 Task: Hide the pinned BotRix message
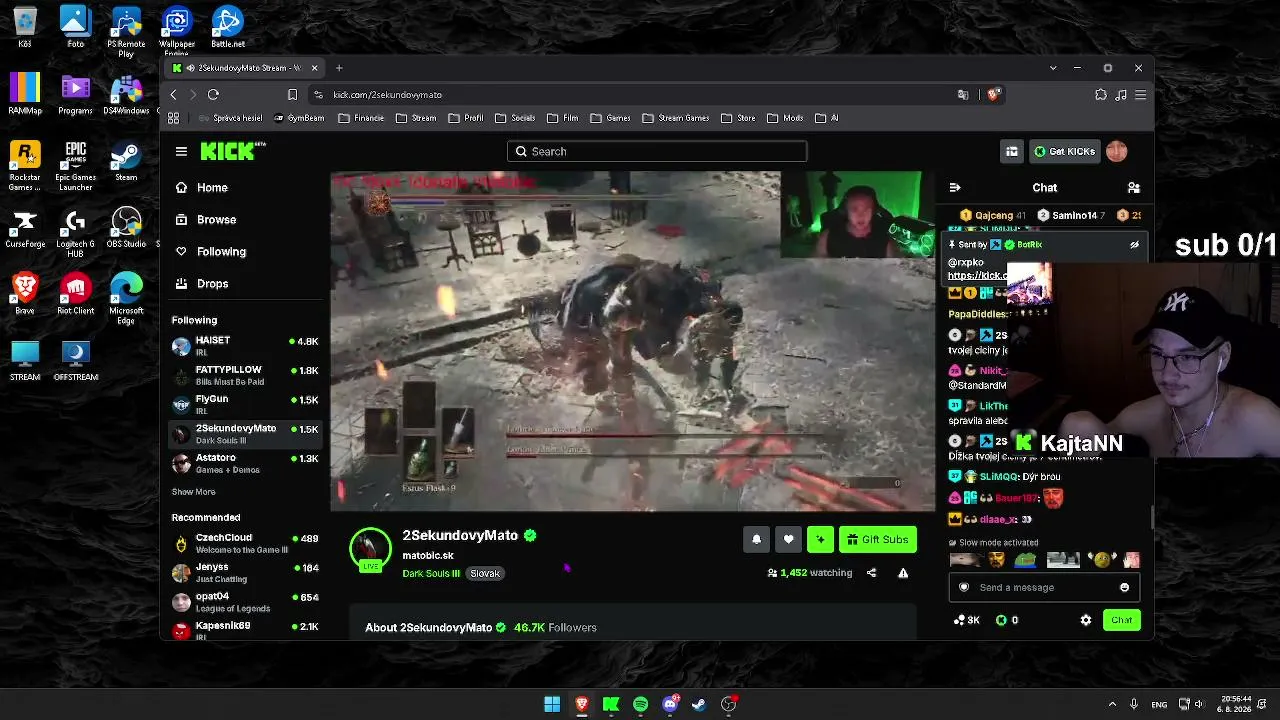click(1134, 244)
